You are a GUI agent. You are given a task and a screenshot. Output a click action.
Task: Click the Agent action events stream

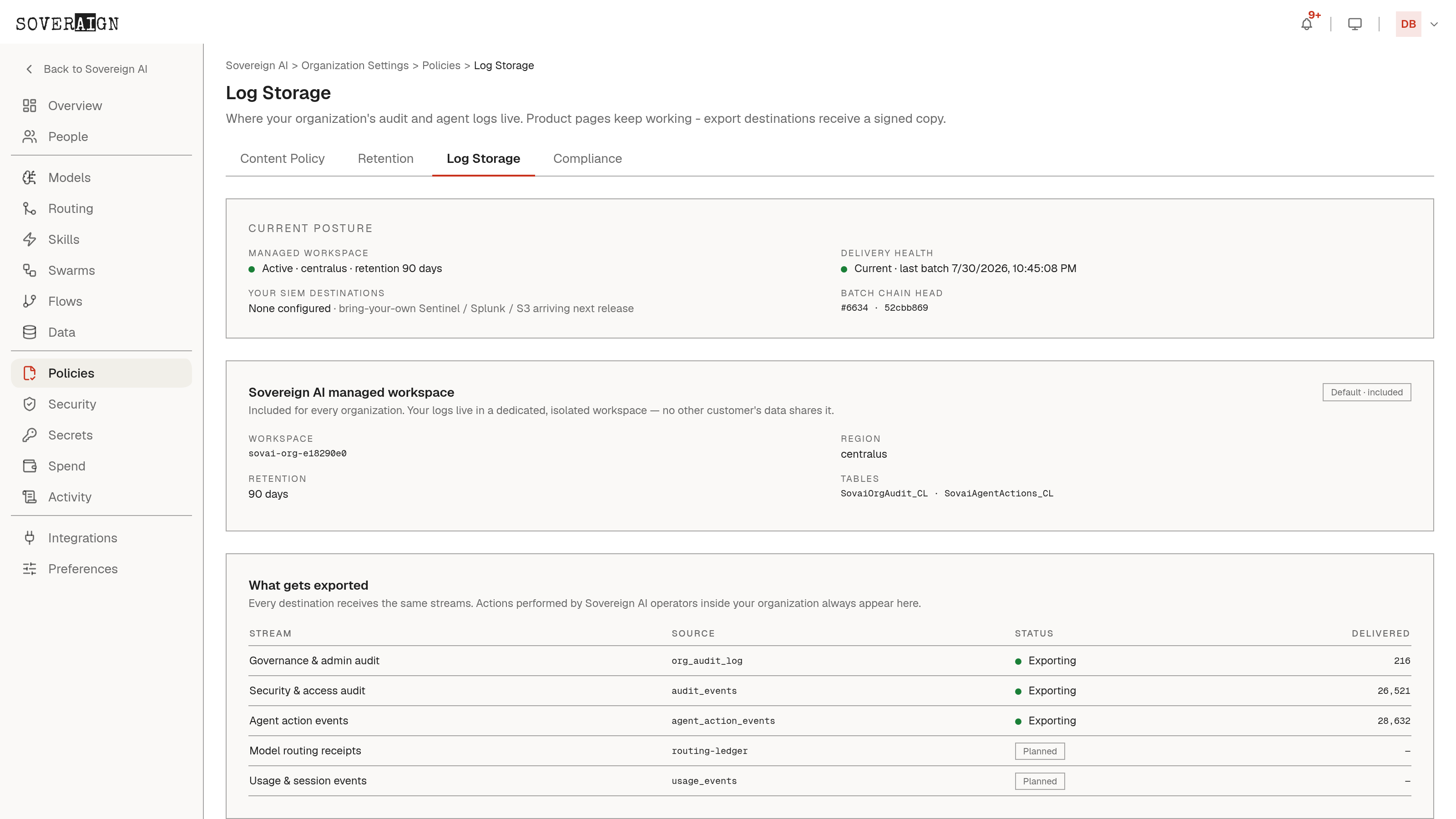click(298, 721)
